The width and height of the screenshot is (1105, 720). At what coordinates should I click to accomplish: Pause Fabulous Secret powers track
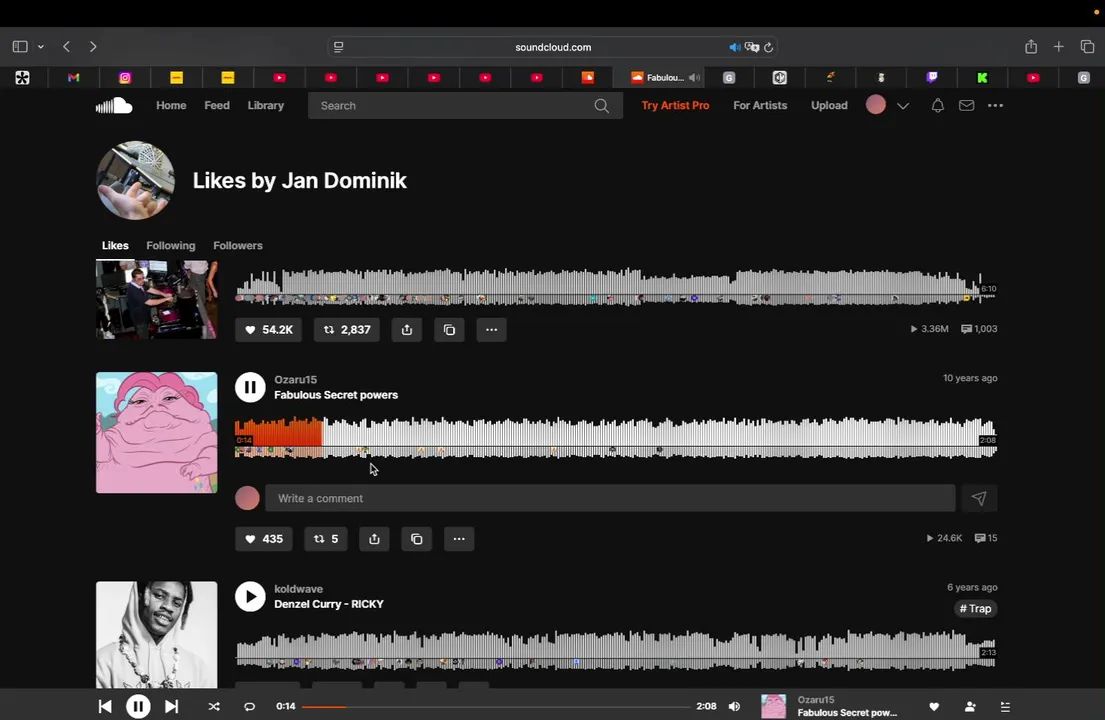(250, 387)
